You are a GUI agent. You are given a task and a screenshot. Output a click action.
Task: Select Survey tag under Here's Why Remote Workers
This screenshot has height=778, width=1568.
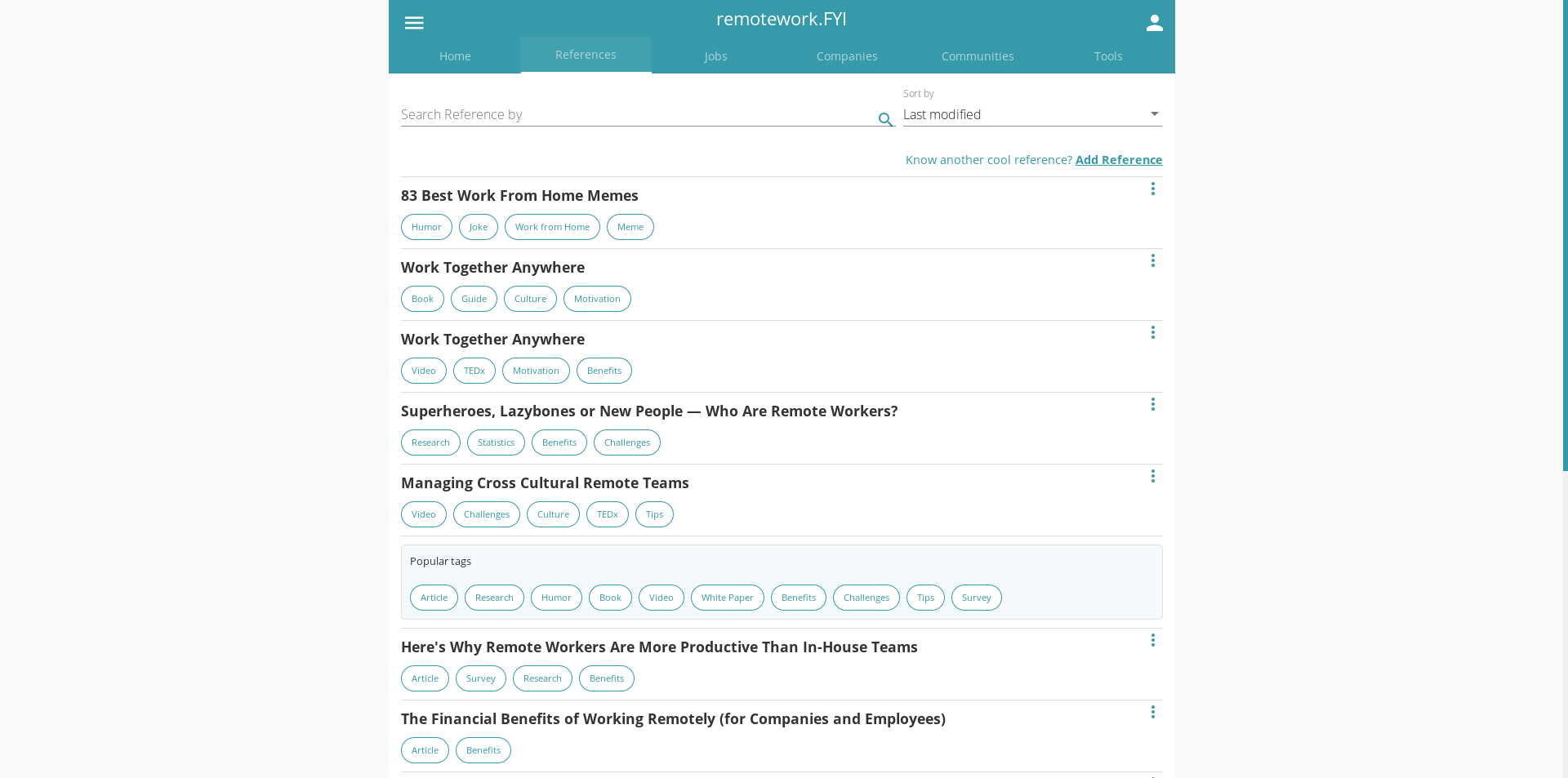click(x=481, y=678)
